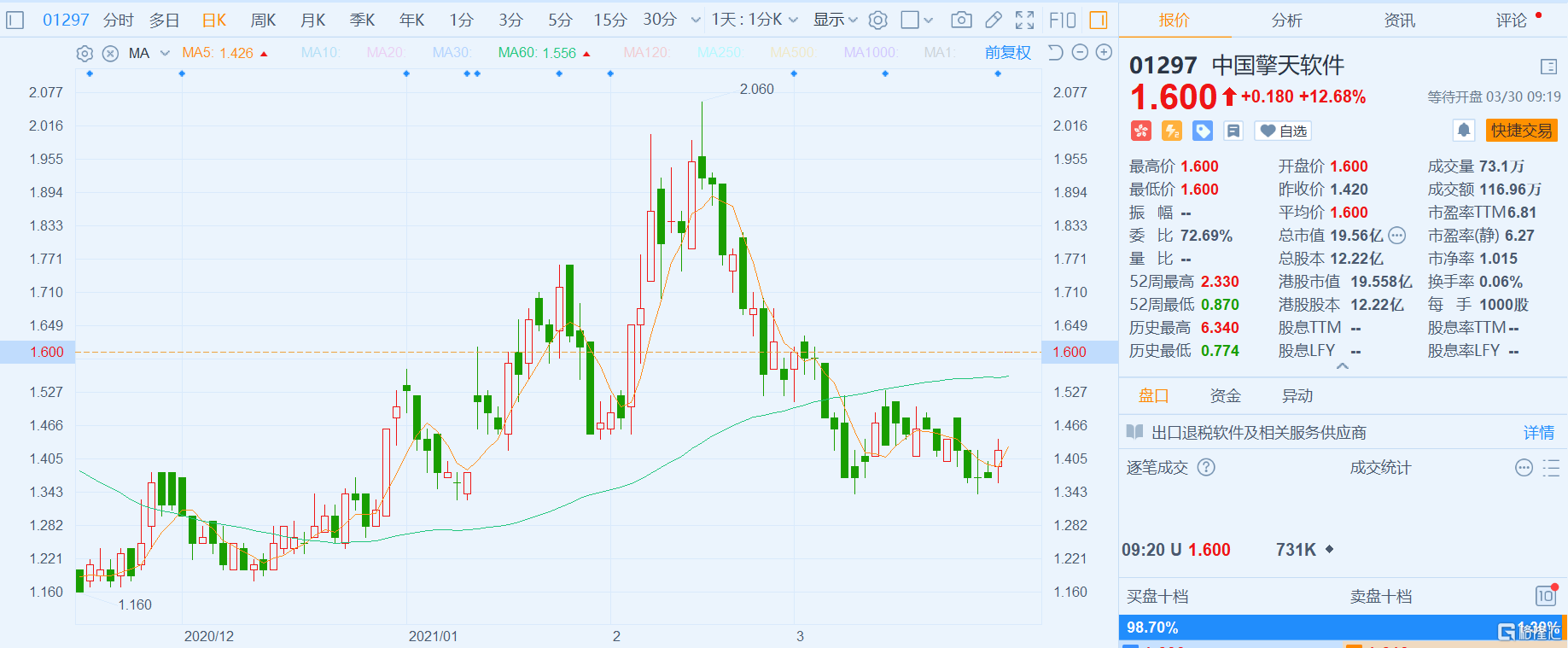Click the price alert bell icon

coord(1464,131)
